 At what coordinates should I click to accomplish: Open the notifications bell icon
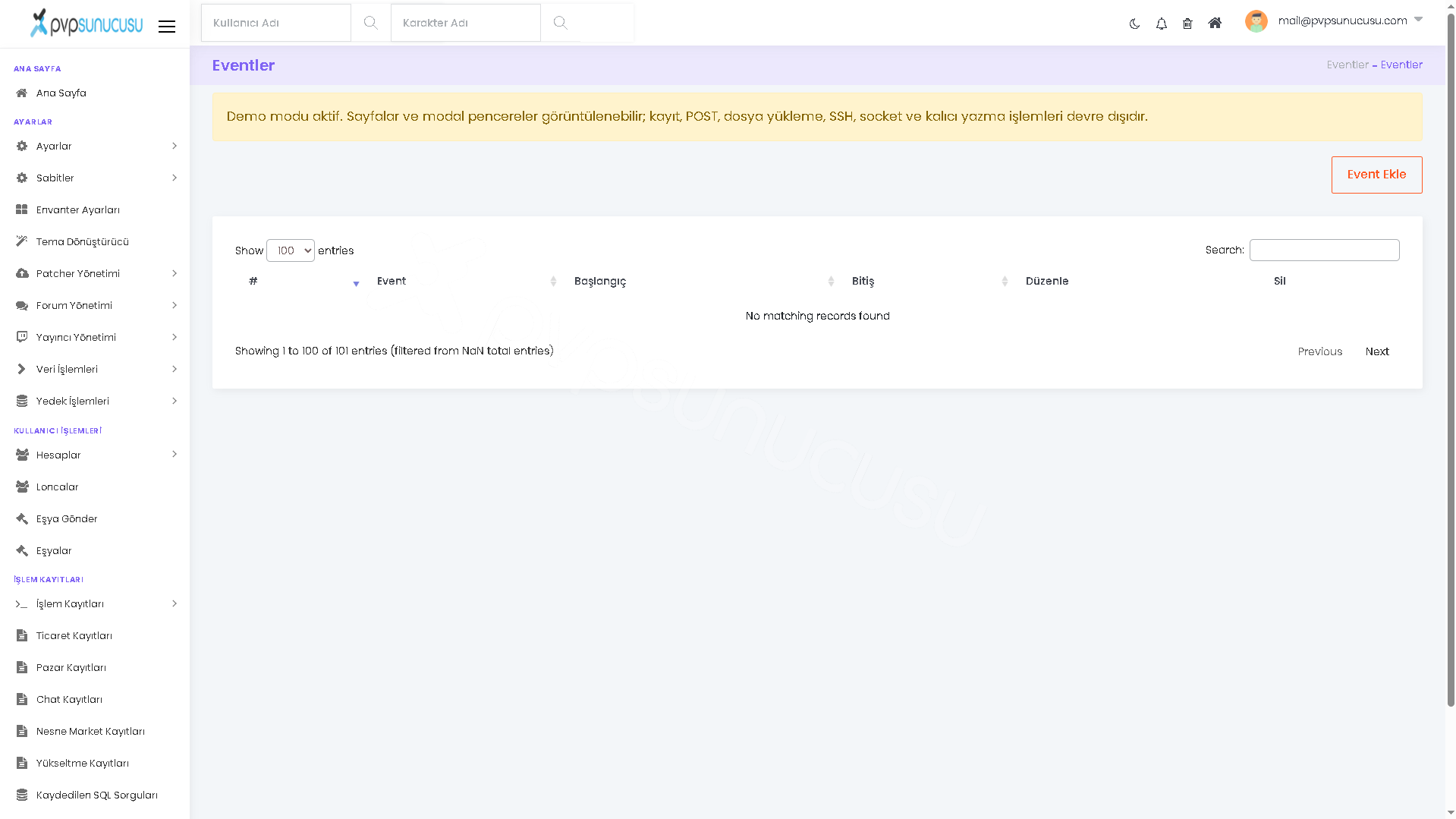[x=1161, y=24]
